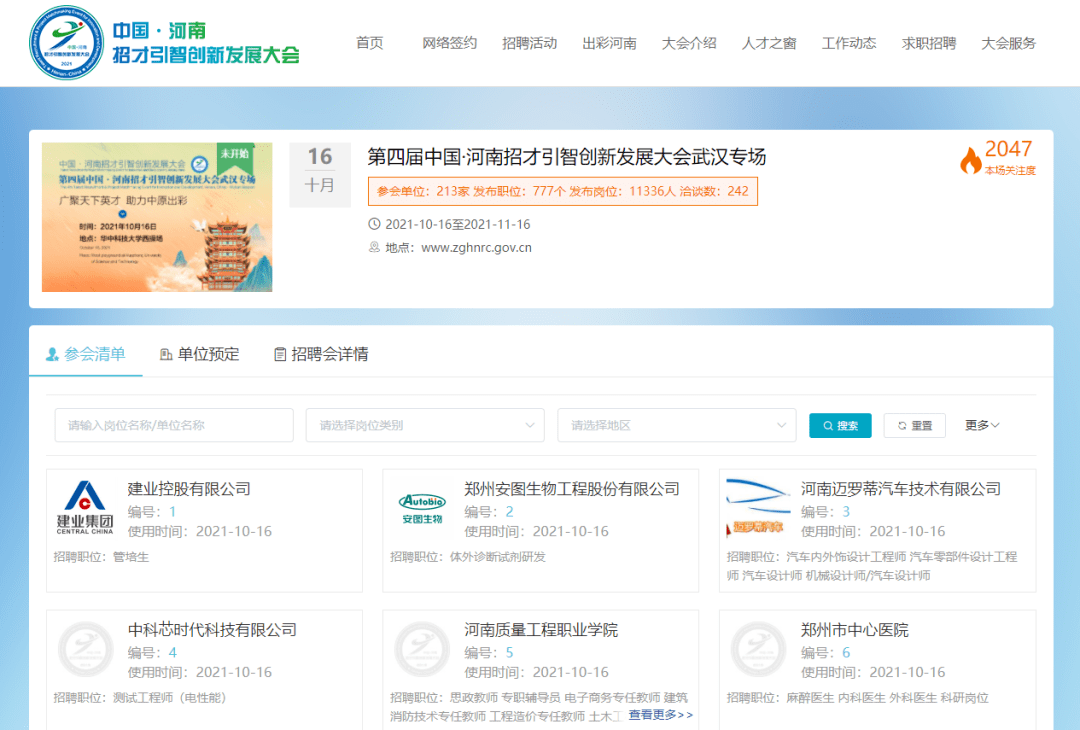Click the blue 搜索 button
The image size is (1080, 730).
coord(840,426)
